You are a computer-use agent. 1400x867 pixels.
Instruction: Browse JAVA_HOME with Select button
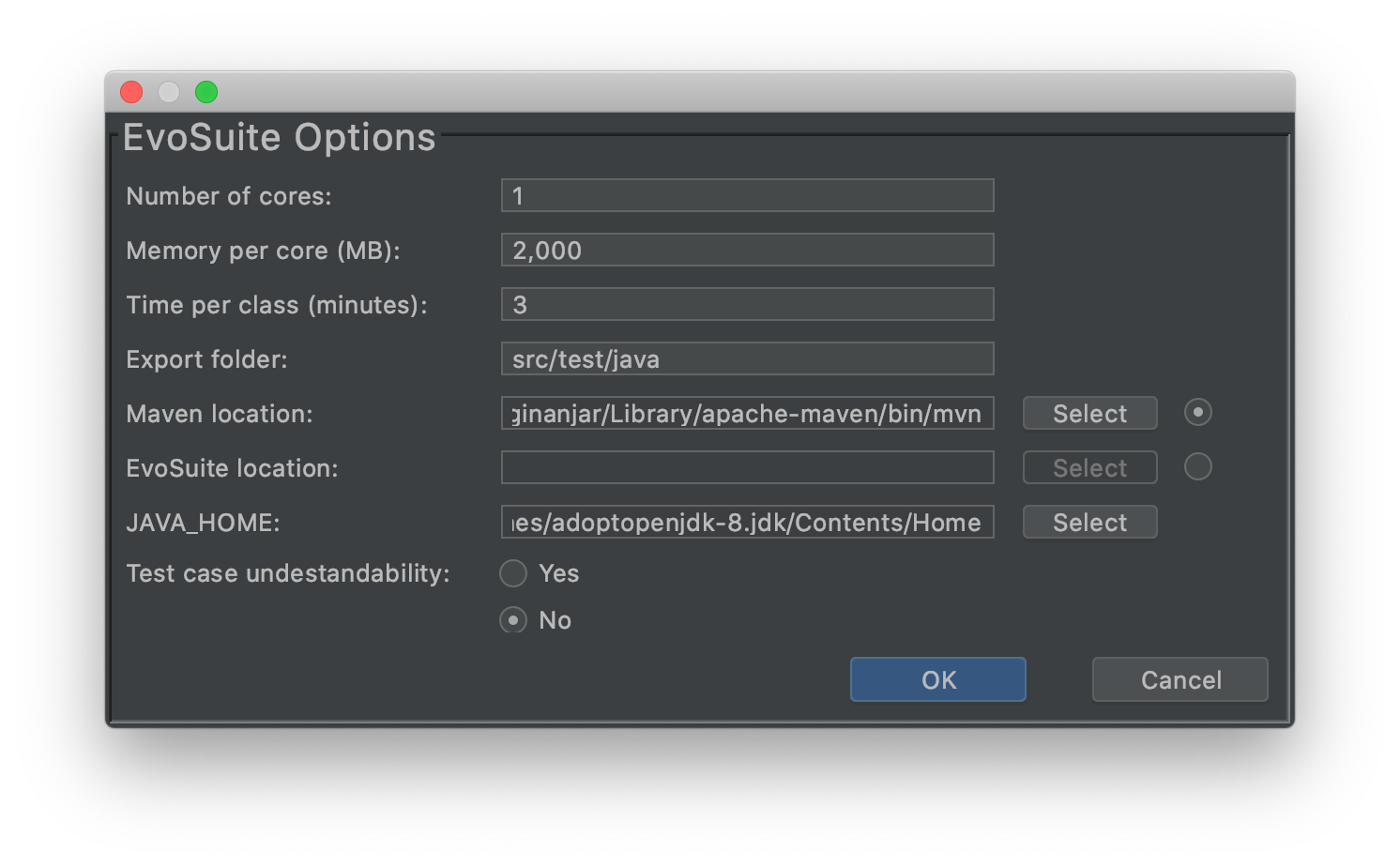click(x=1089, y=522)
